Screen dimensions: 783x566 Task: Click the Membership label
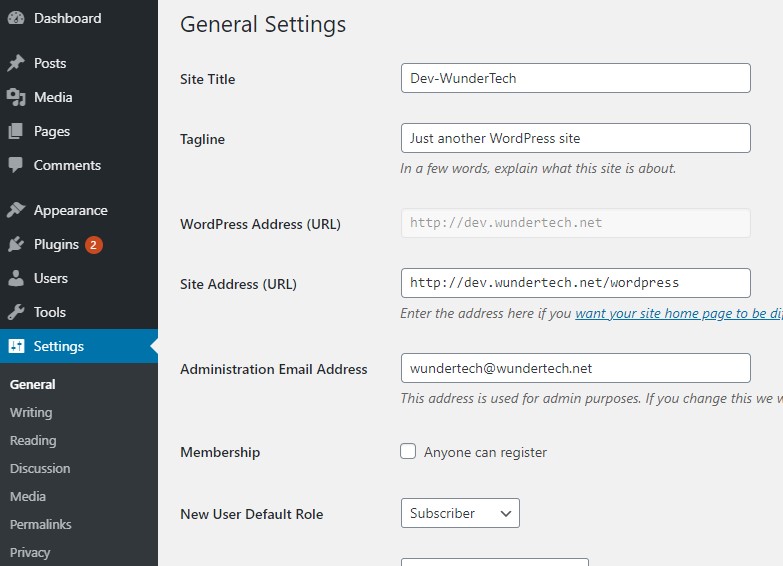point(220,453)
